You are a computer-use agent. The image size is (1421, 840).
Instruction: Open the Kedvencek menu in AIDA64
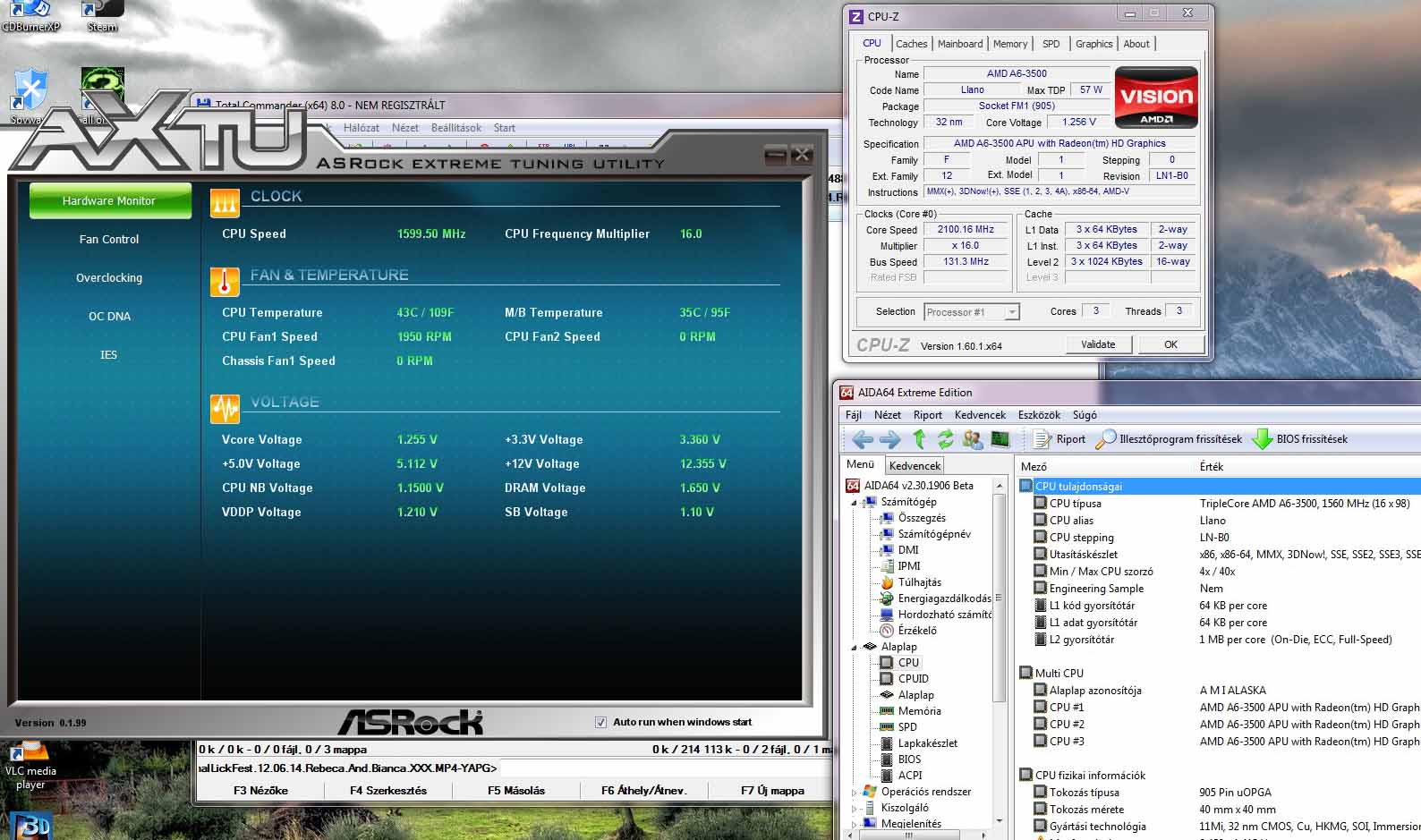980,415
